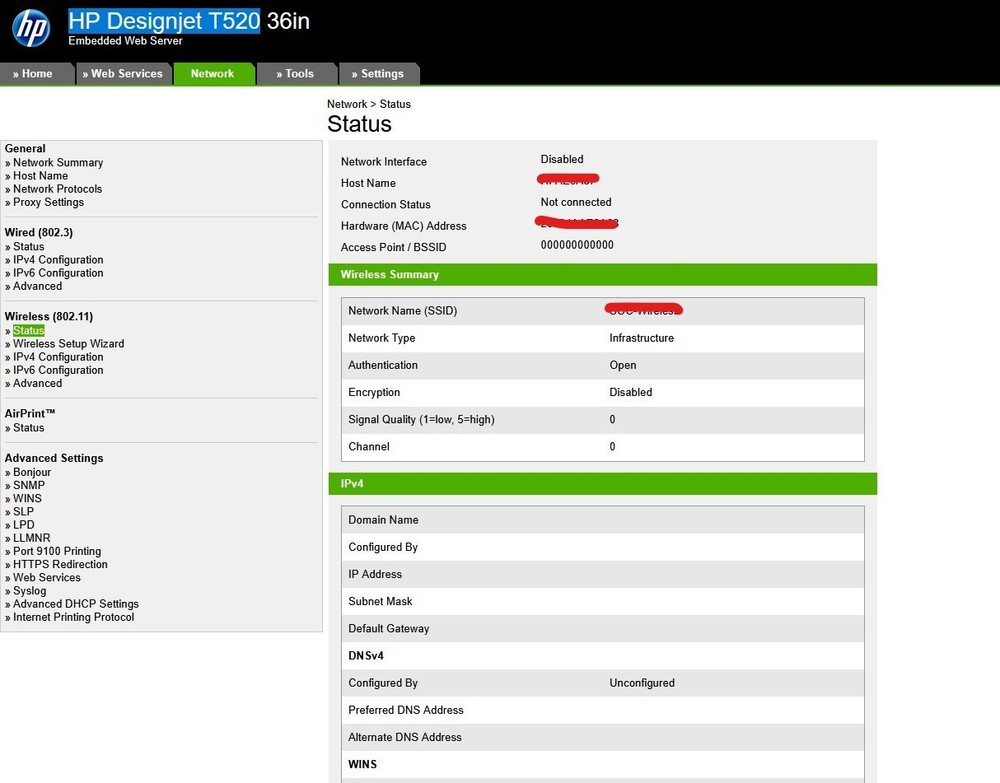Screen dimensions: 1000x783
Task: Click the Hardware (MAC) Address label
Action: [403, 226]
